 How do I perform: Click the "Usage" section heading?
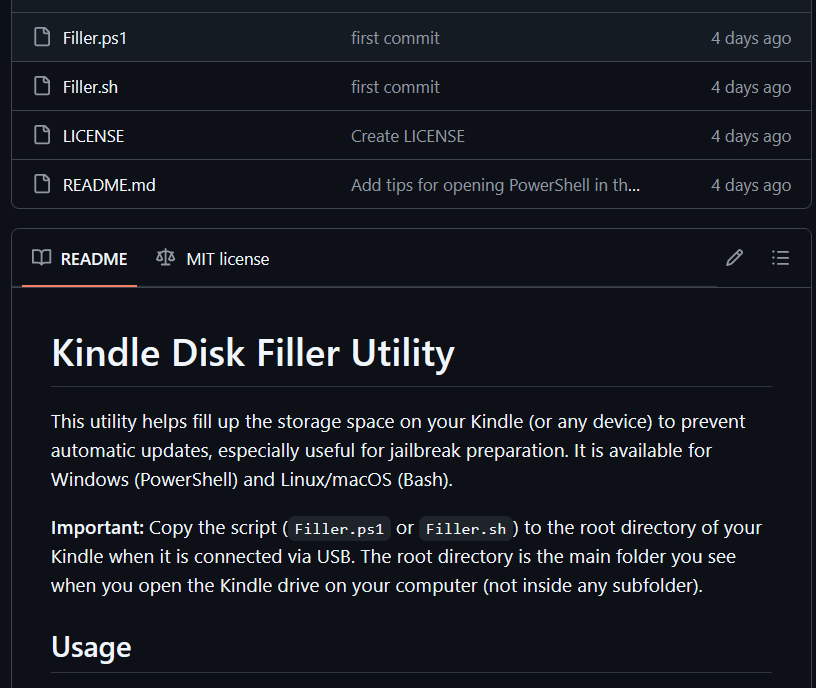pyautogui.click(x=91, y=647)
